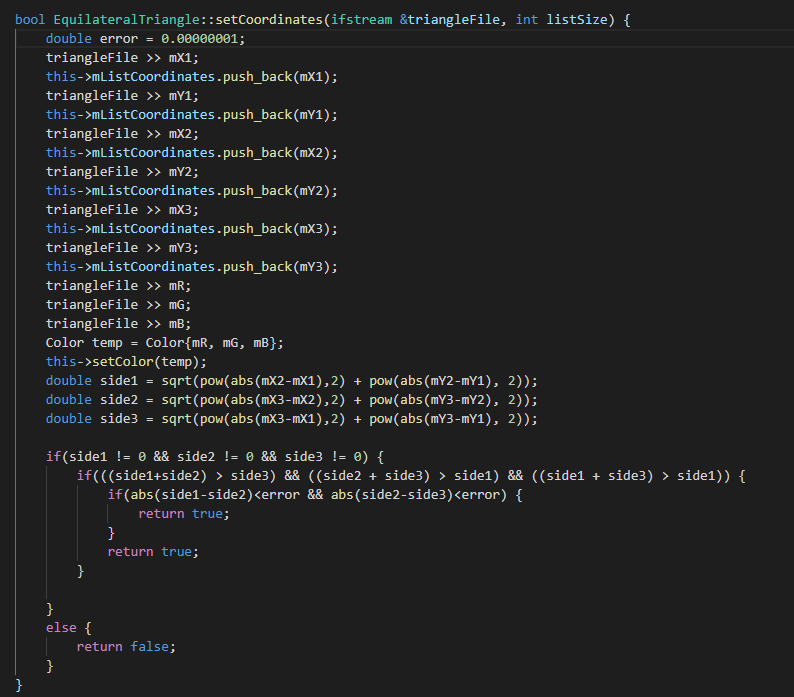This screenshot has width=794, height=697.
Task: Click push_back(mY2) call line
Action: [x=192, y=191]
